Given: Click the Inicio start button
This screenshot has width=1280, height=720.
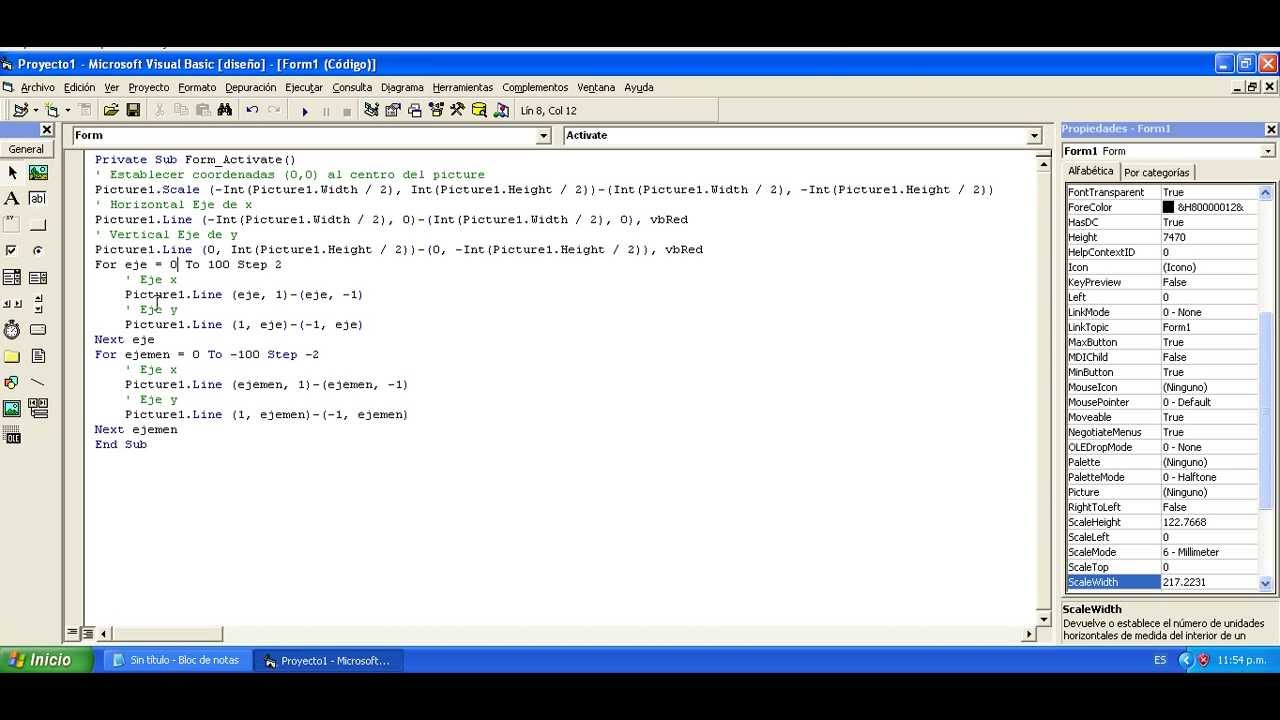Looking at the screenshot, I should coord(45,660).
